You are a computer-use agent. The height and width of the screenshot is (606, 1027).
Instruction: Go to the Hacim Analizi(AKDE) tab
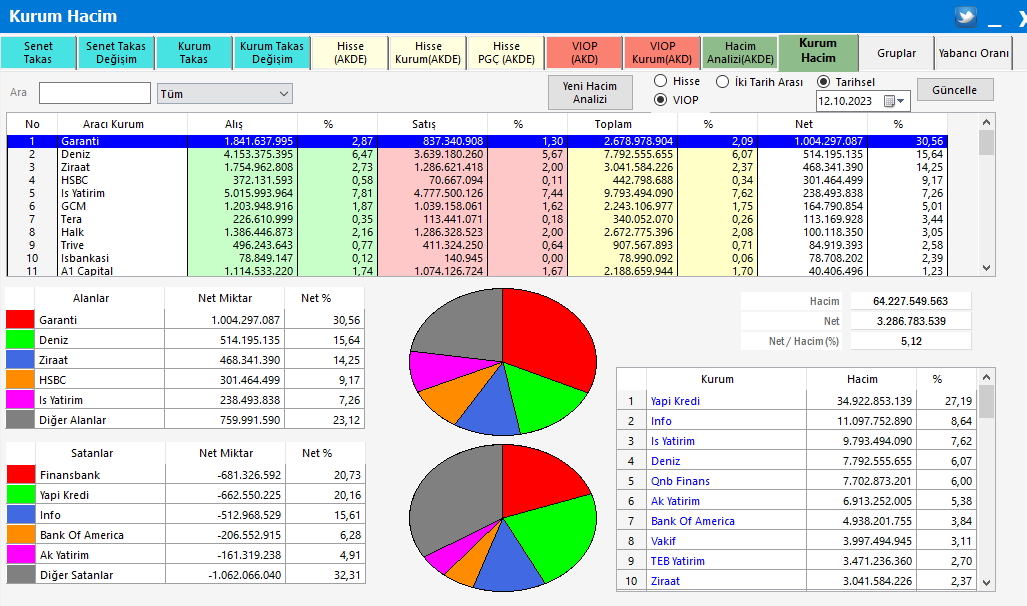[740, 52]
